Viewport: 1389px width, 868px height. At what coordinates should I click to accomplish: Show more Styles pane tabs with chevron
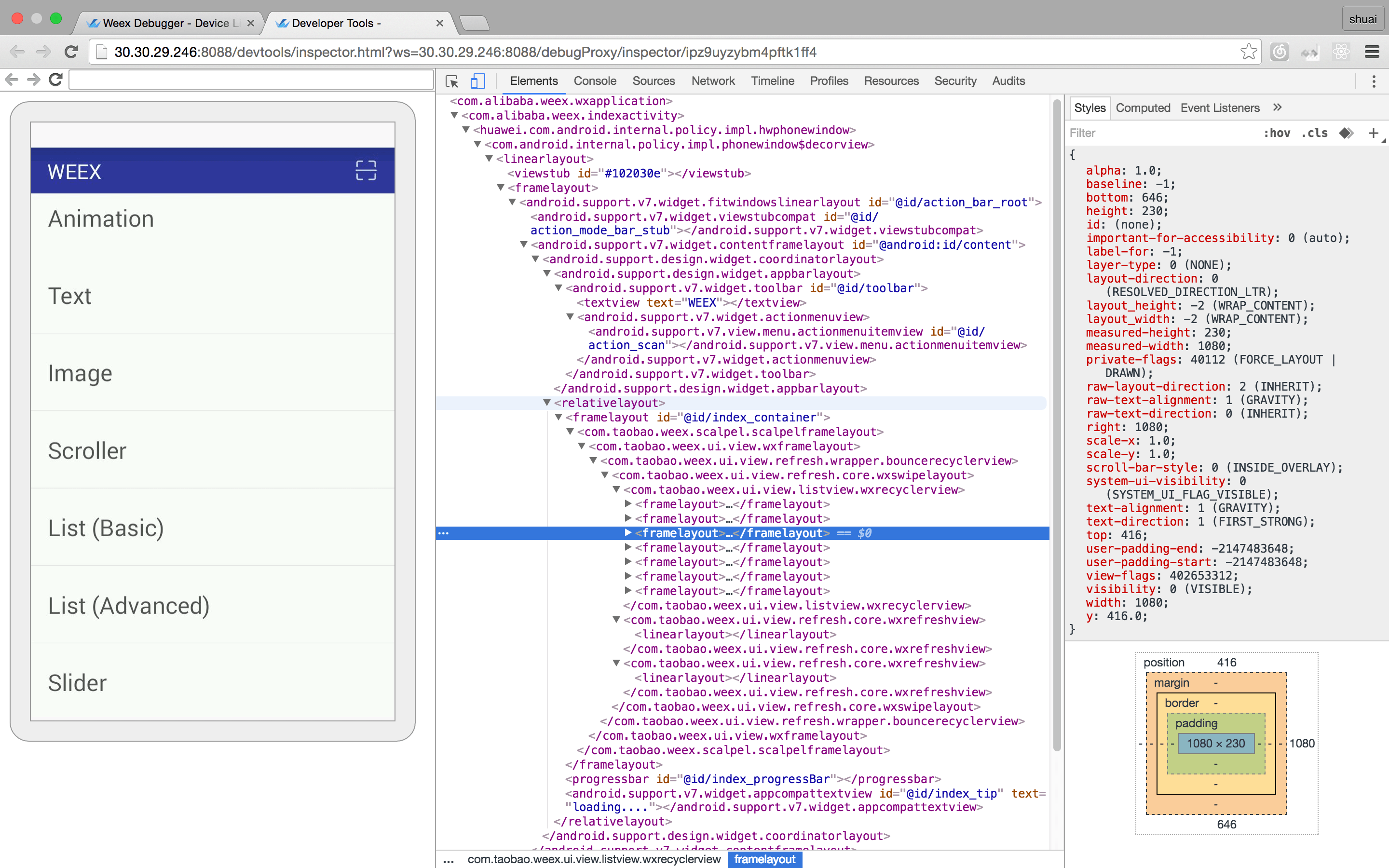(x=1277, y=108)
